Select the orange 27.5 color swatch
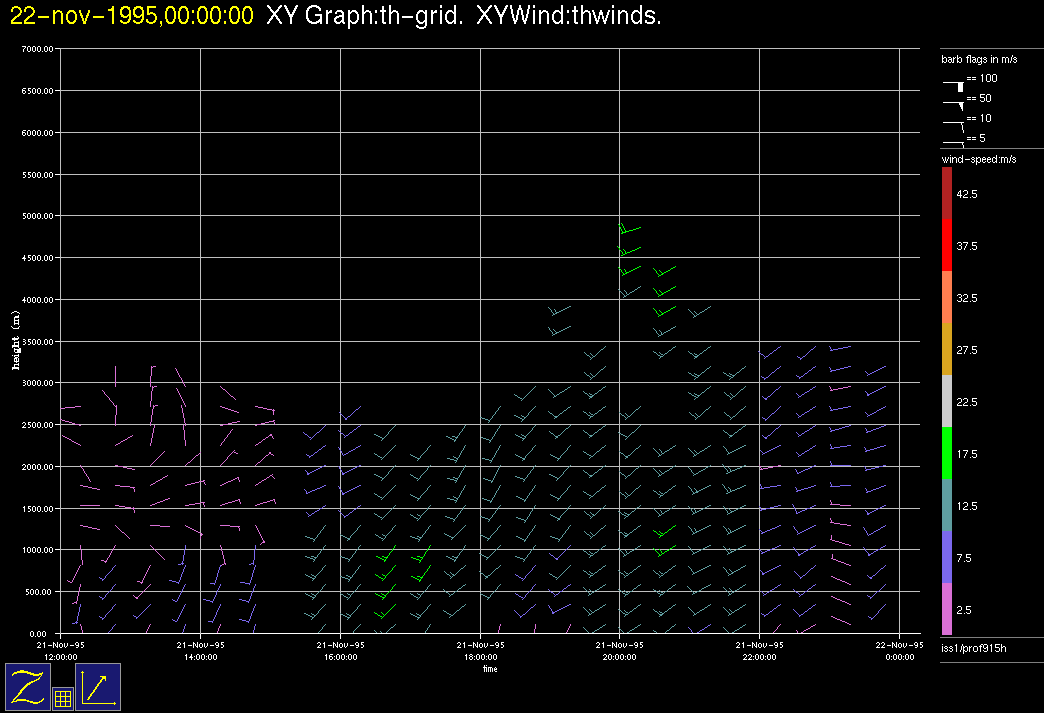This screenshot has height=713, width=1044. pyautogui.click(x=947, y=349)
